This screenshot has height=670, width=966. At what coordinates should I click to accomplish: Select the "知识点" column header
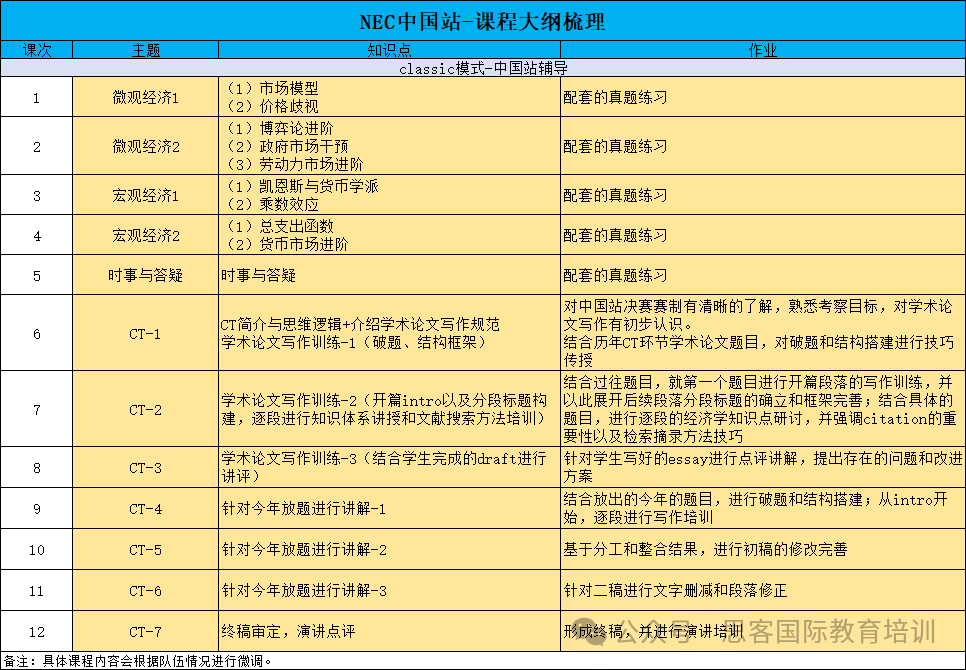coord(389,50)
